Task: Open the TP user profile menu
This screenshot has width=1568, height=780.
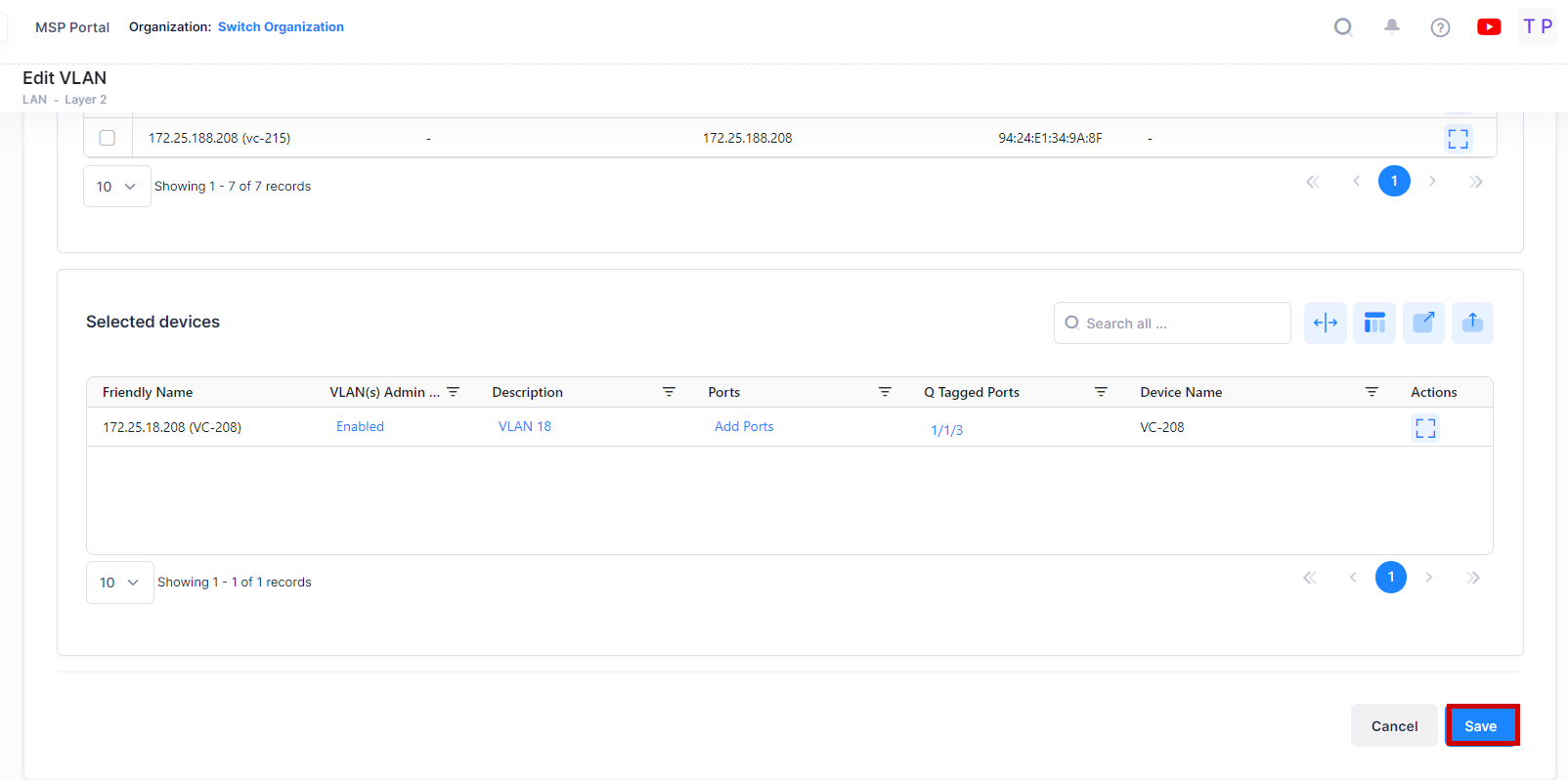Action: coord(1538,27)
